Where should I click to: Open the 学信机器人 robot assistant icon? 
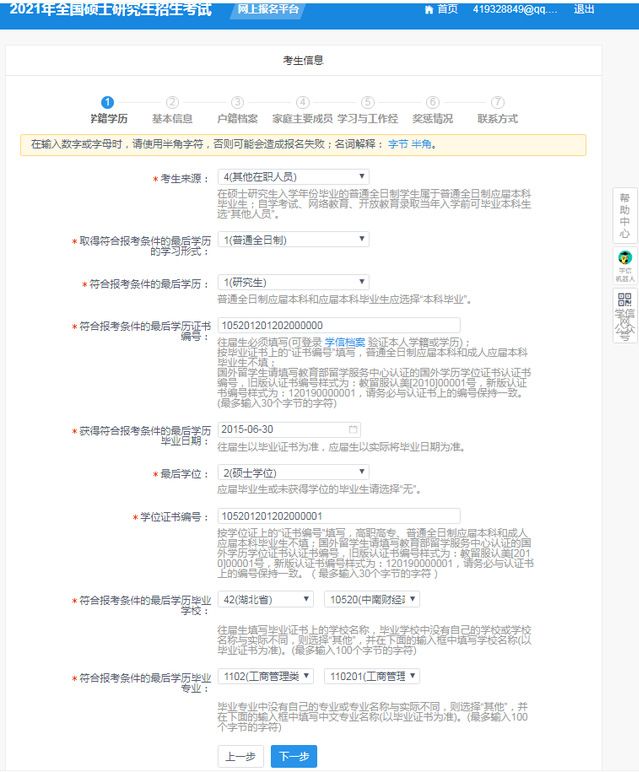(x=625, y=266)
